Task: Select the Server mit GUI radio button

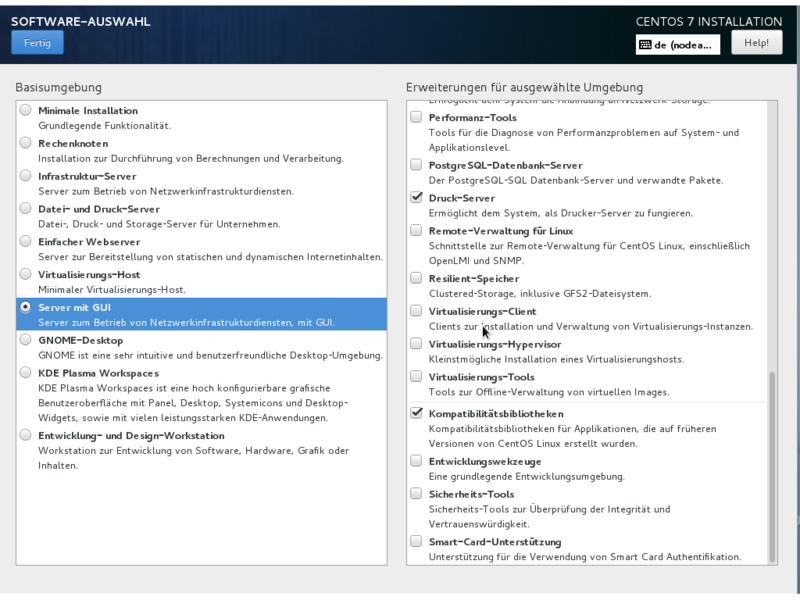Action: 26,307
